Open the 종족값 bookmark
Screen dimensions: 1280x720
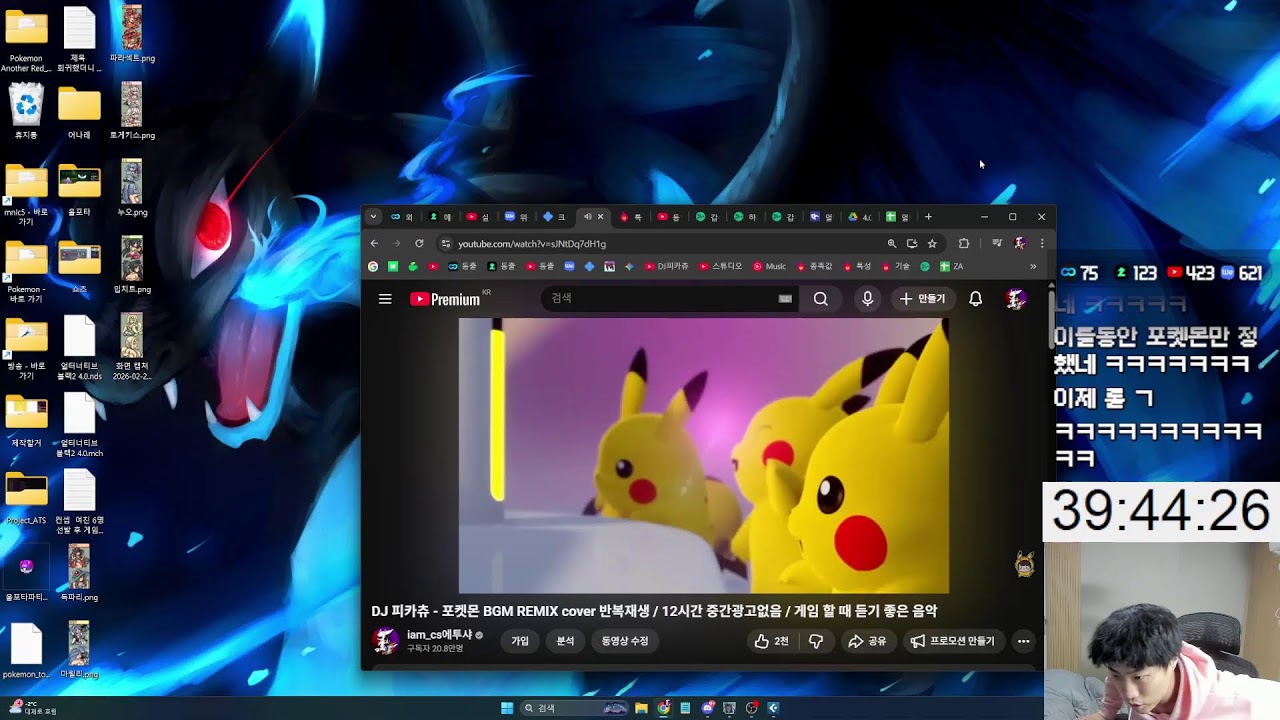coord(815,266)
